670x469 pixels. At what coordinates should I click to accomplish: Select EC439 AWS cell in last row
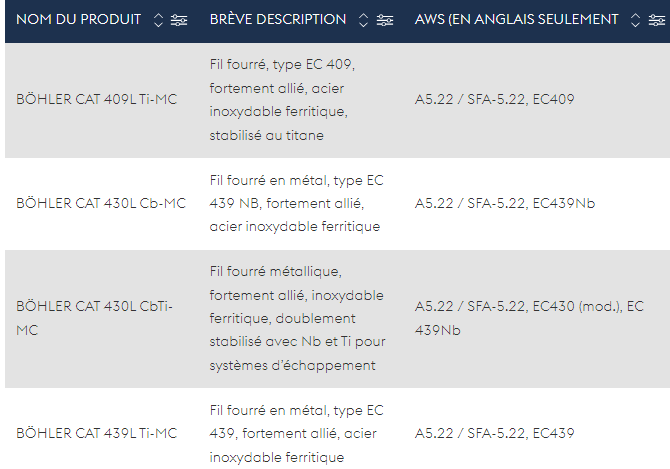tap(494, 434)
